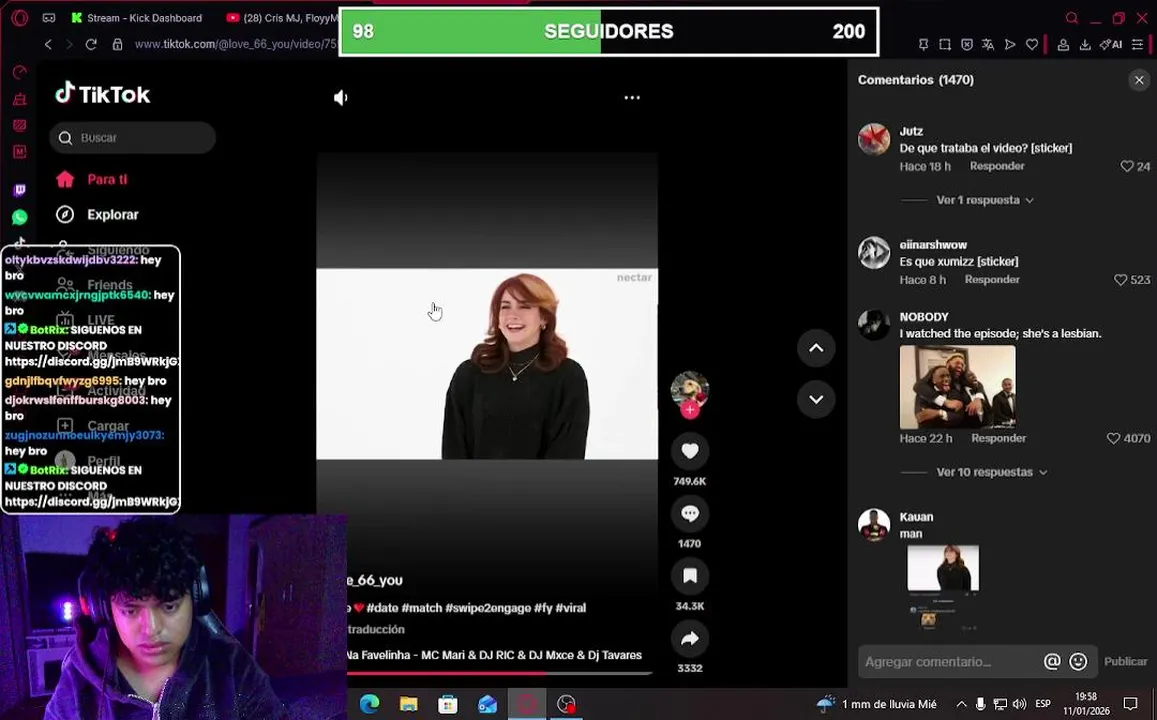
Task: Switch to the YouTube 'Cris MJ' tab
Action: 282,18
